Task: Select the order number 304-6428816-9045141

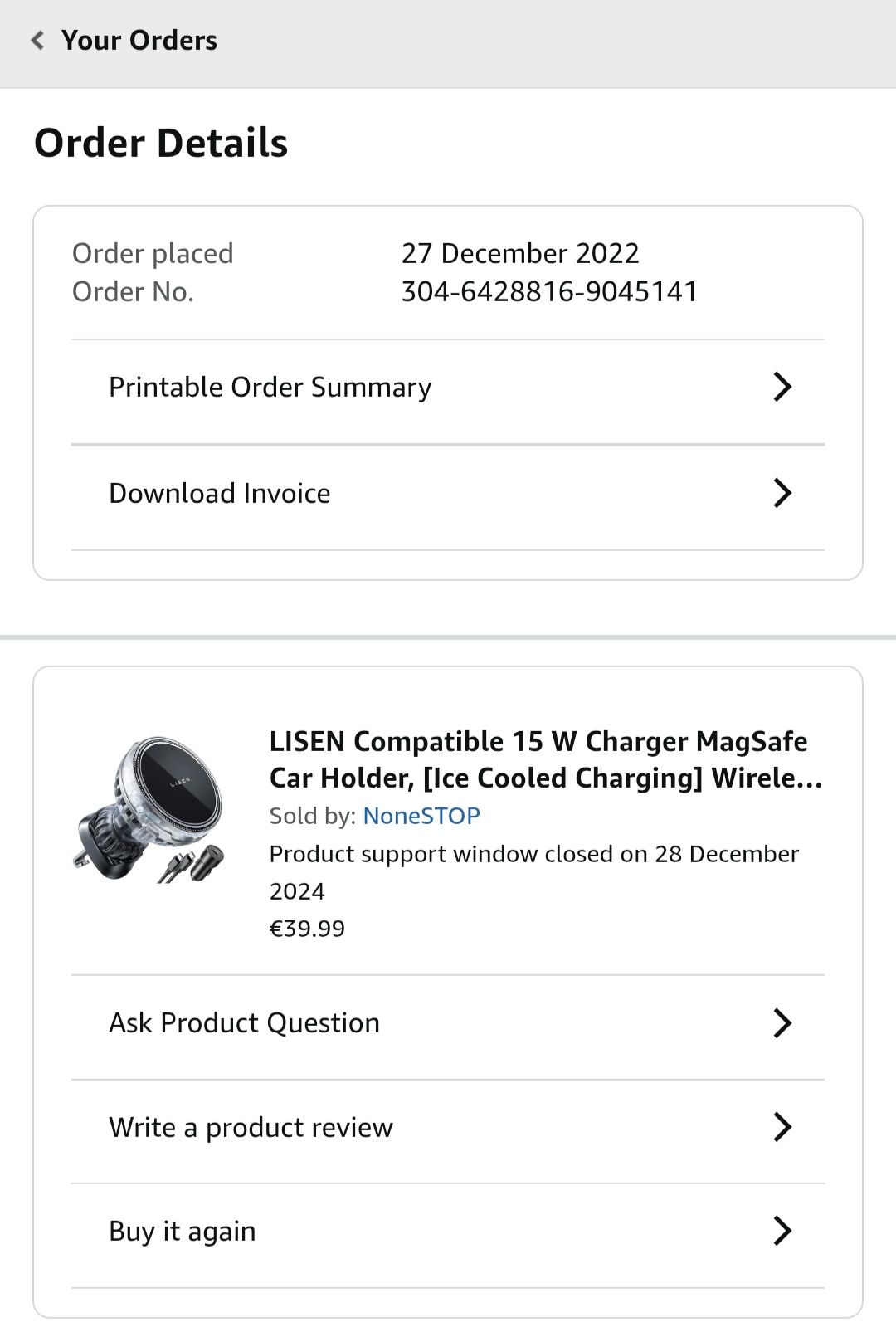Action: (549, 291)
